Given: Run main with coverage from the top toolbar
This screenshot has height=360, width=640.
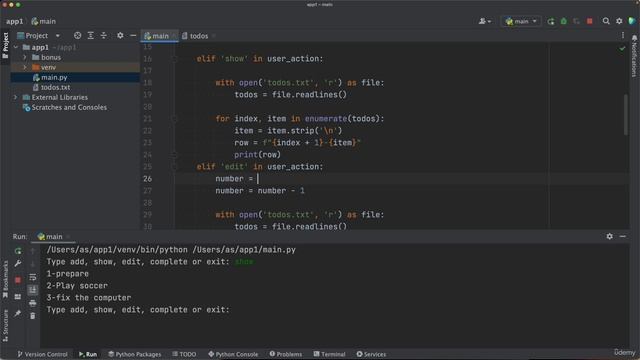Looking at the screenshot, I should (x=576, y=21).
